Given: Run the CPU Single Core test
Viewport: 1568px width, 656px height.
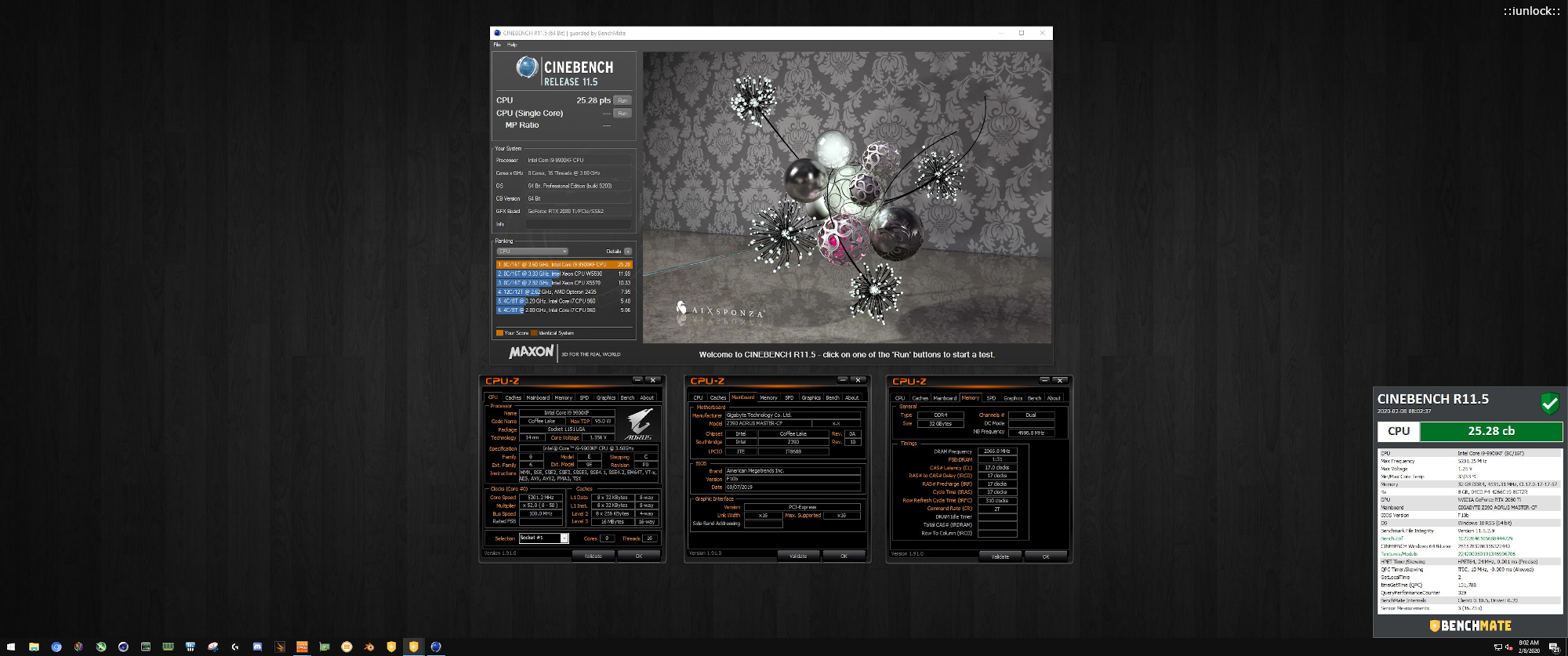Looking at the screenshot, I should 622,113.
